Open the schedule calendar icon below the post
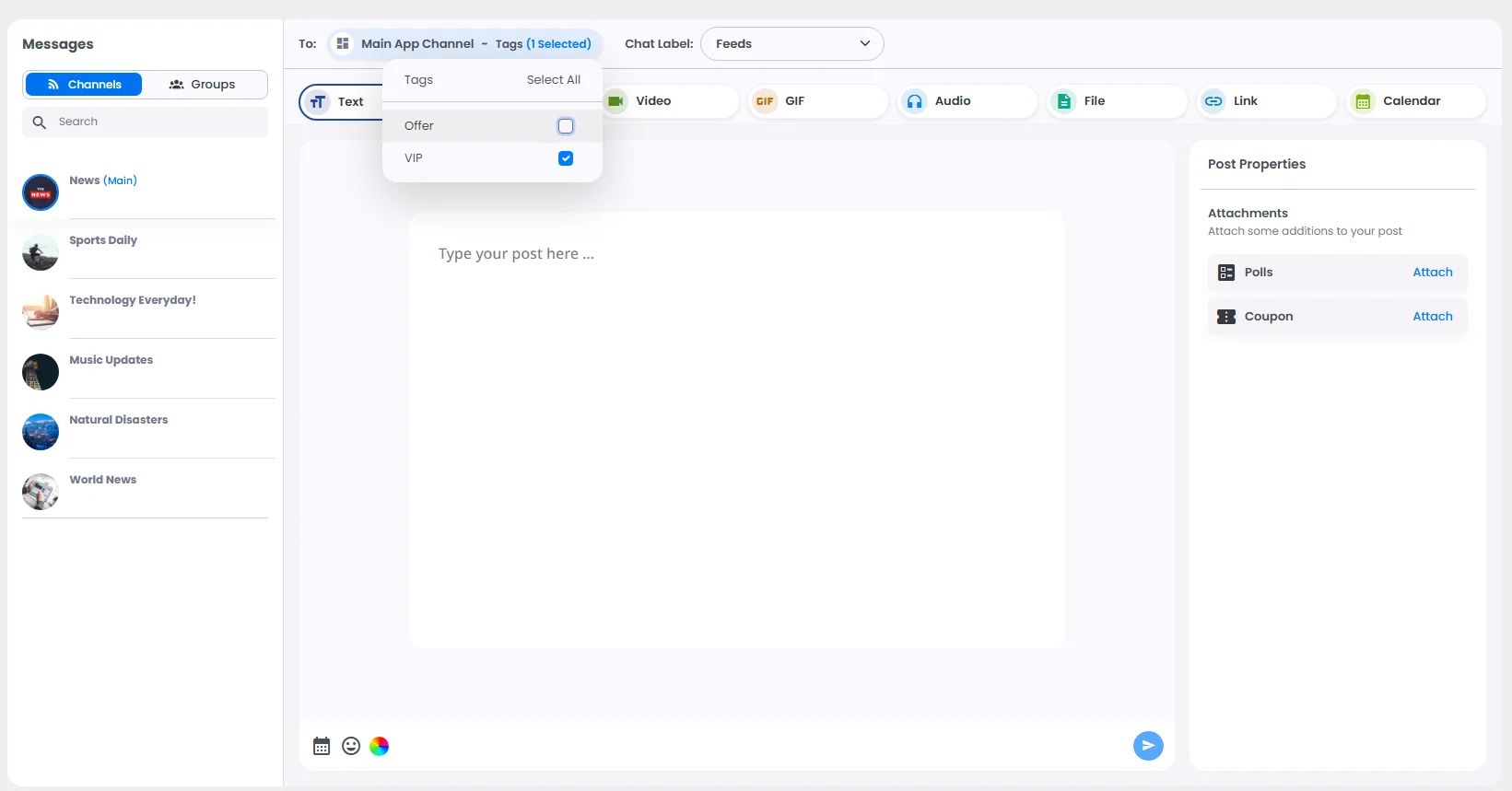The height and width of the screenshot is (791, 1512). point(322,746)
